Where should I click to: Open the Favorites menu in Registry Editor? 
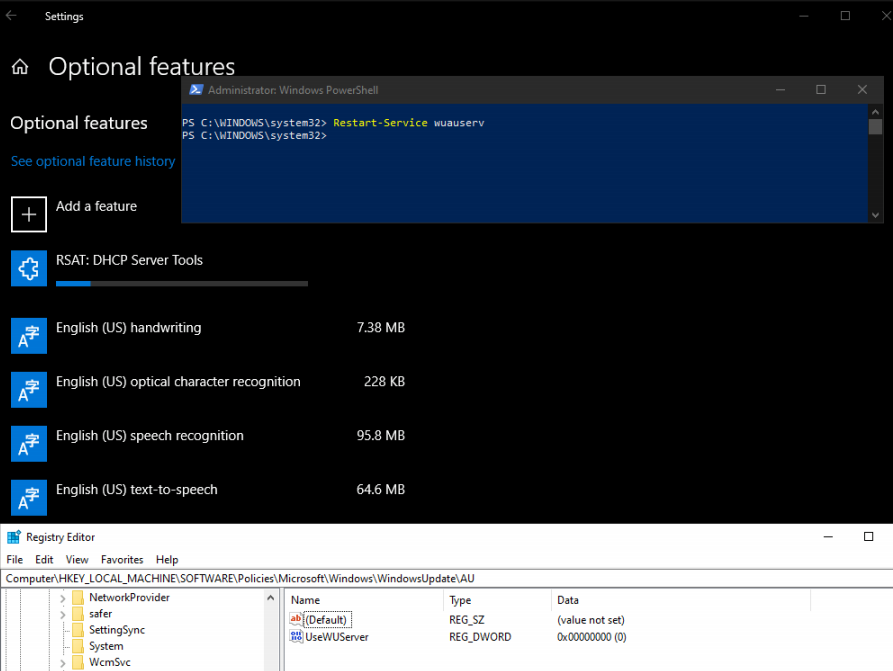[x=122, y=559]
